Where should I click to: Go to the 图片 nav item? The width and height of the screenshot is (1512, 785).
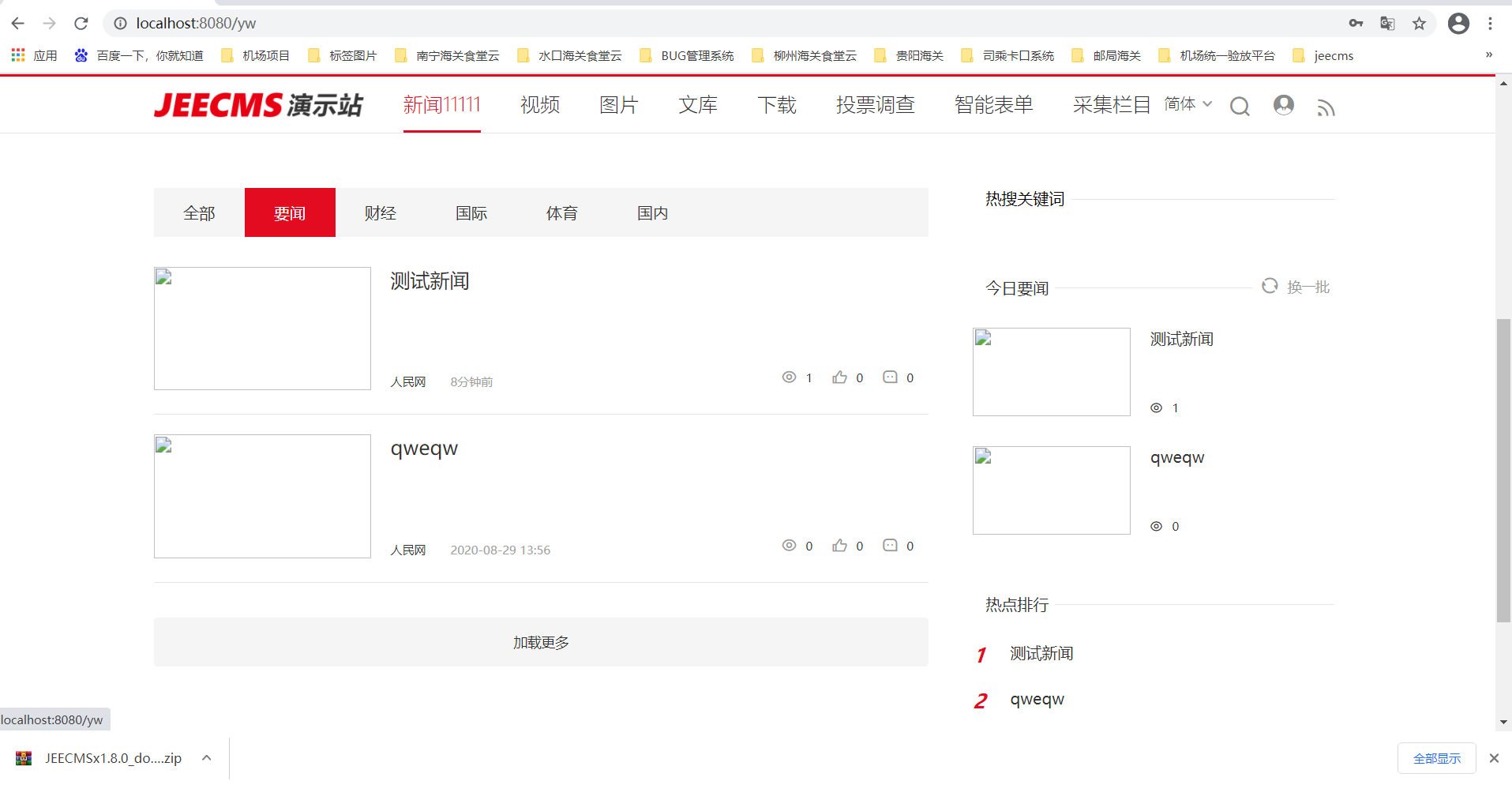(x=619, y=105)
